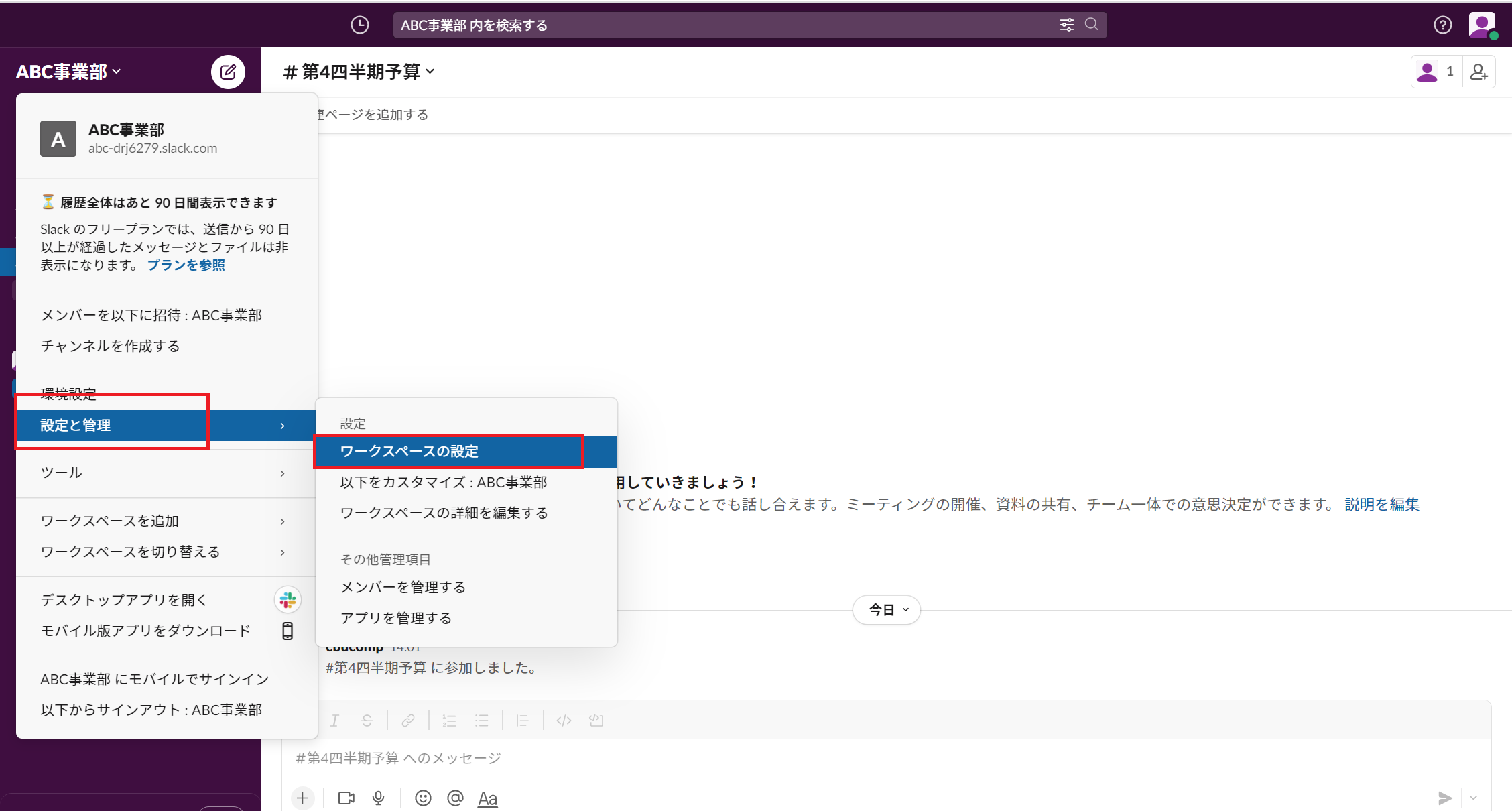Open the emoji picker

(423, 798)
